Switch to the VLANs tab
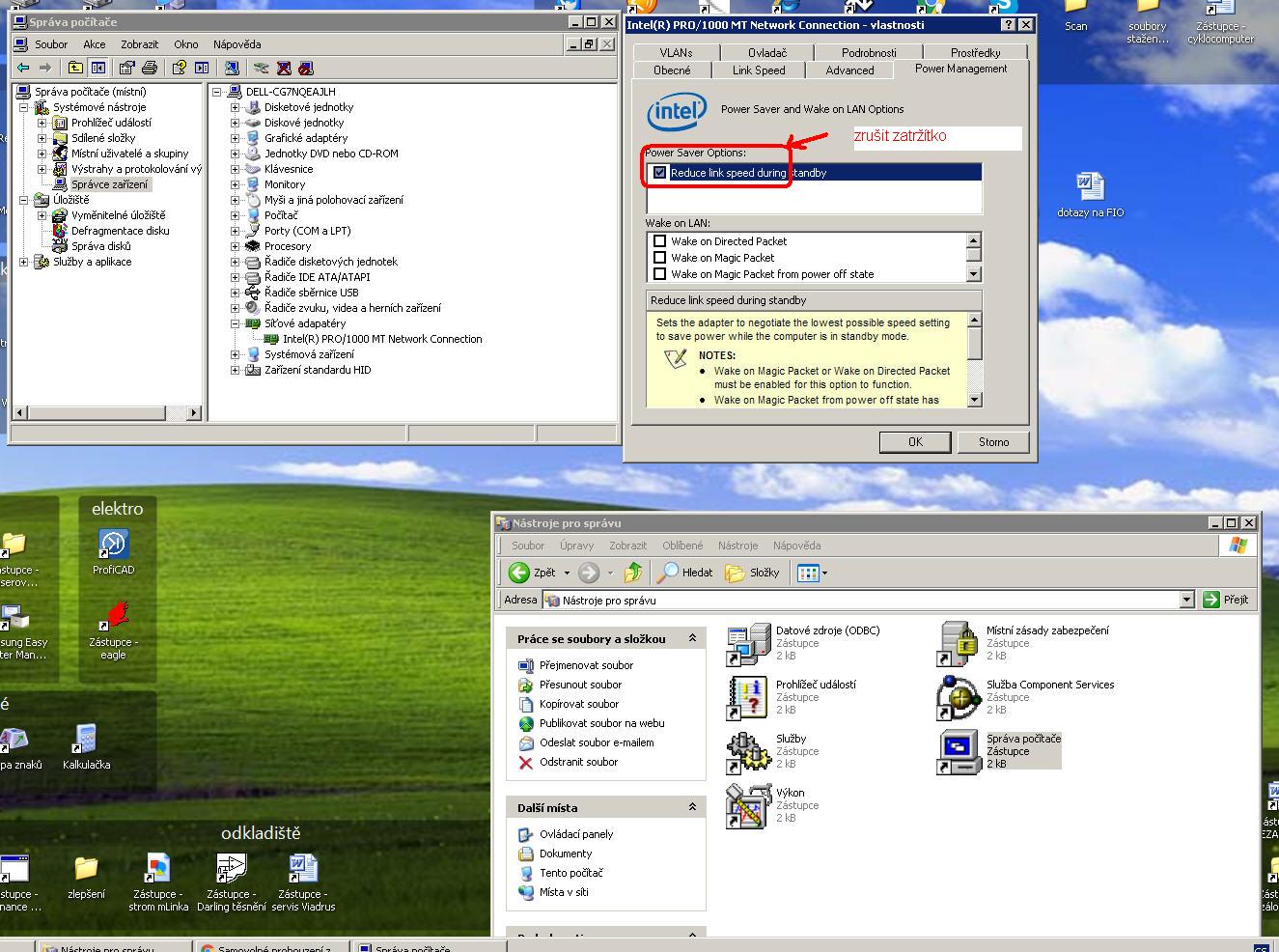 point(677,53)
